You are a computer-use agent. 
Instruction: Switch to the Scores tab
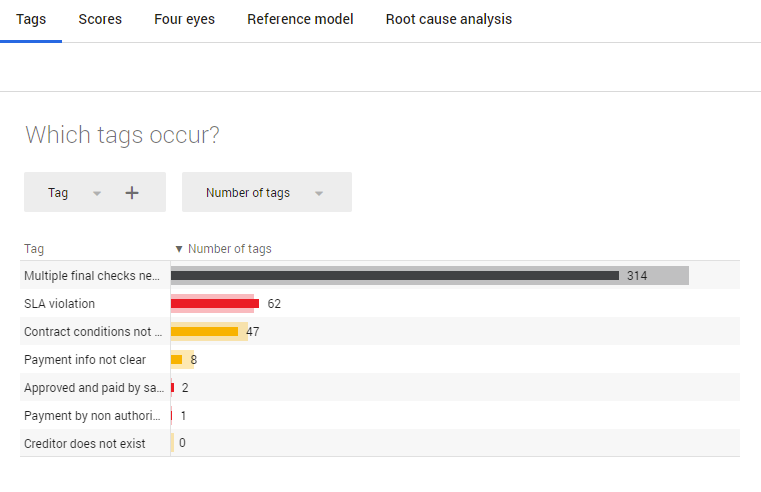click(x=100, y=19)
